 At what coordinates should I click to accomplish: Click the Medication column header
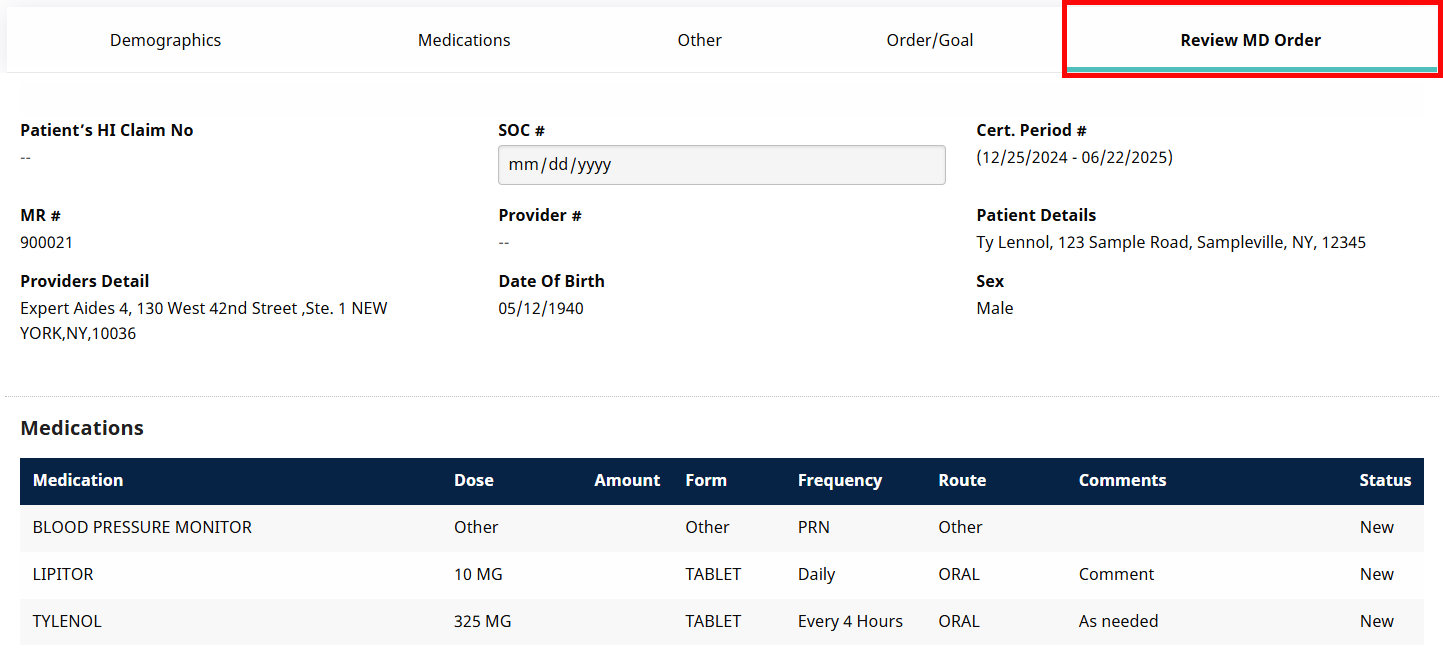click(78, 480)
